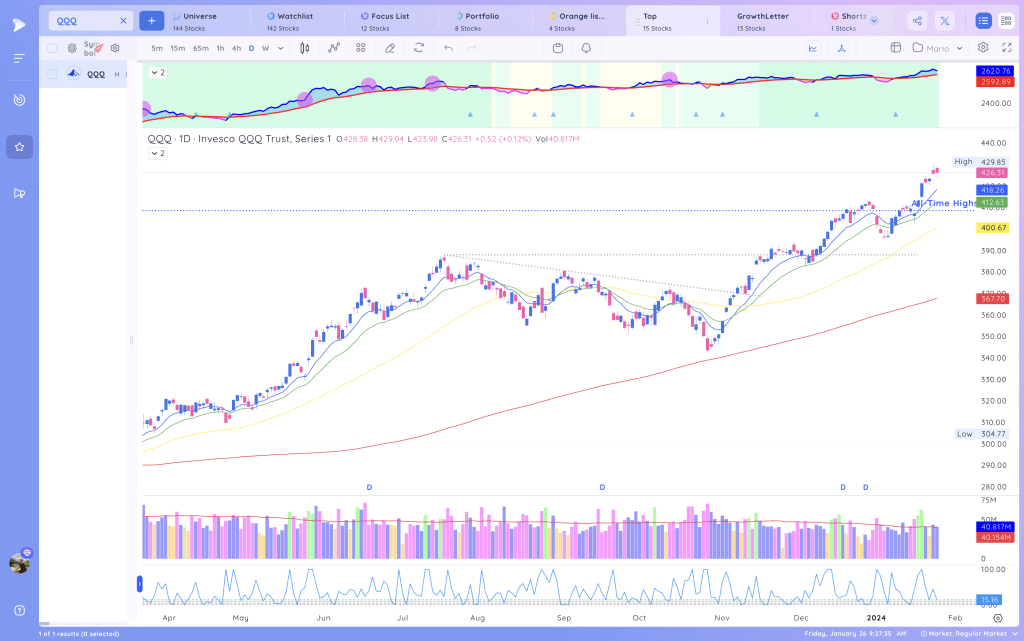Open the candlestick chart type selector

[304, 48]
